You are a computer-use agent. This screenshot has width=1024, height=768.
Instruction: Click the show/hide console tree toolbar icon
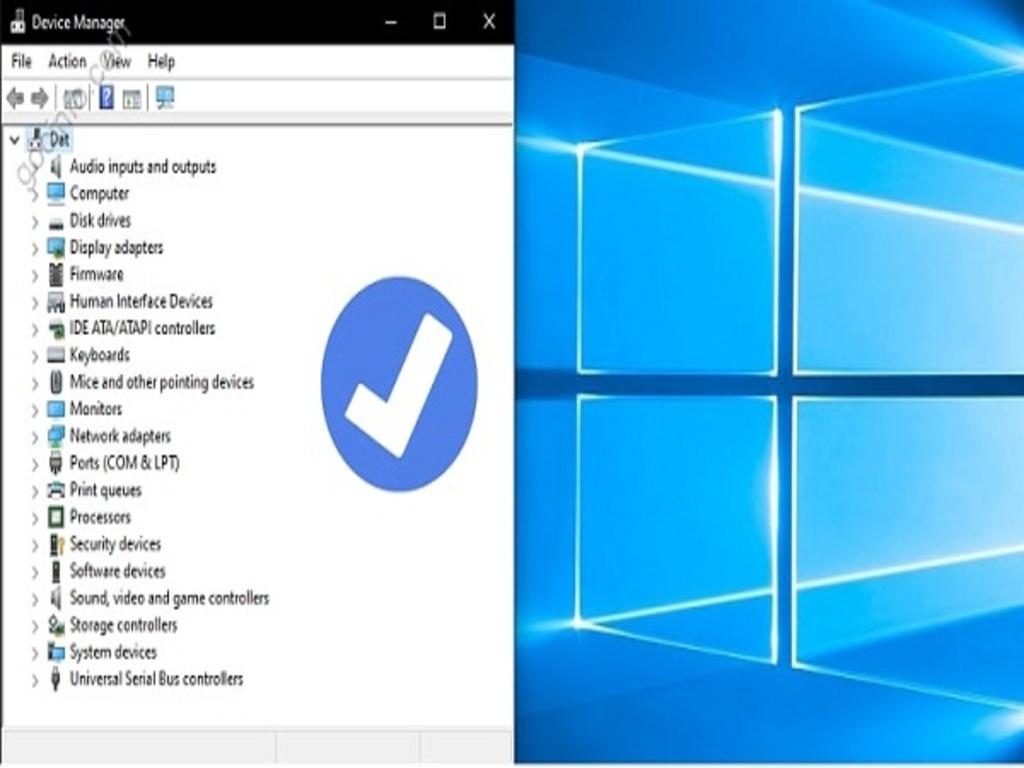(74, 98)
